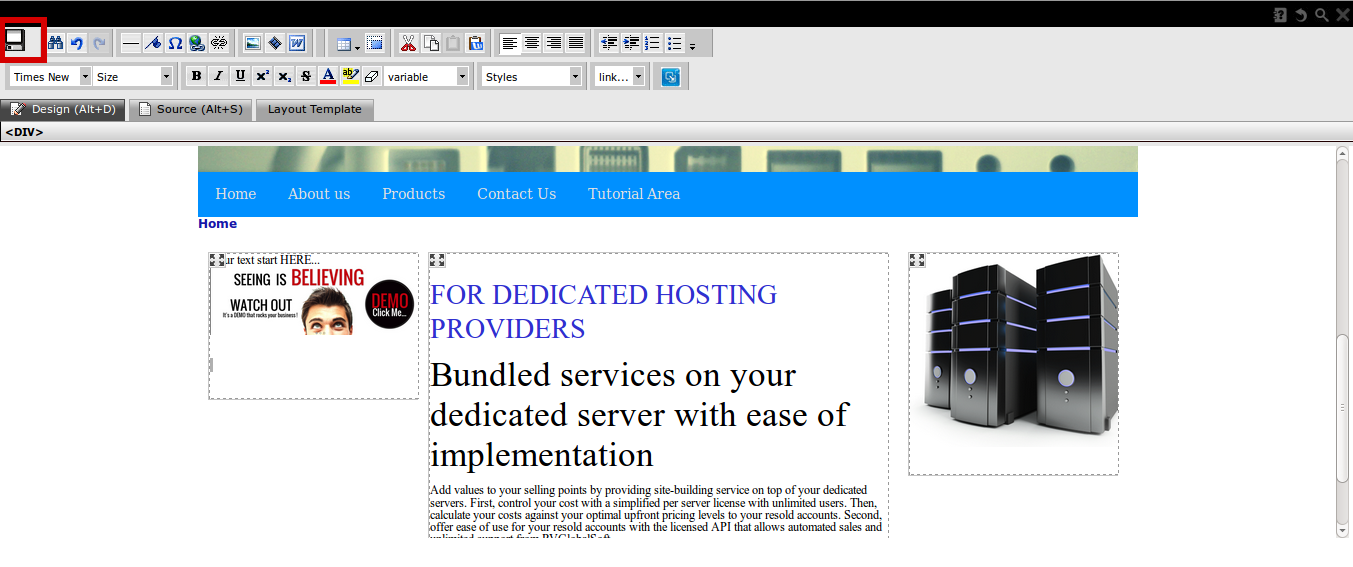Undo the last edit
Image resolution: width=1353 pixels, height=567 pixels.
(77, 43)
